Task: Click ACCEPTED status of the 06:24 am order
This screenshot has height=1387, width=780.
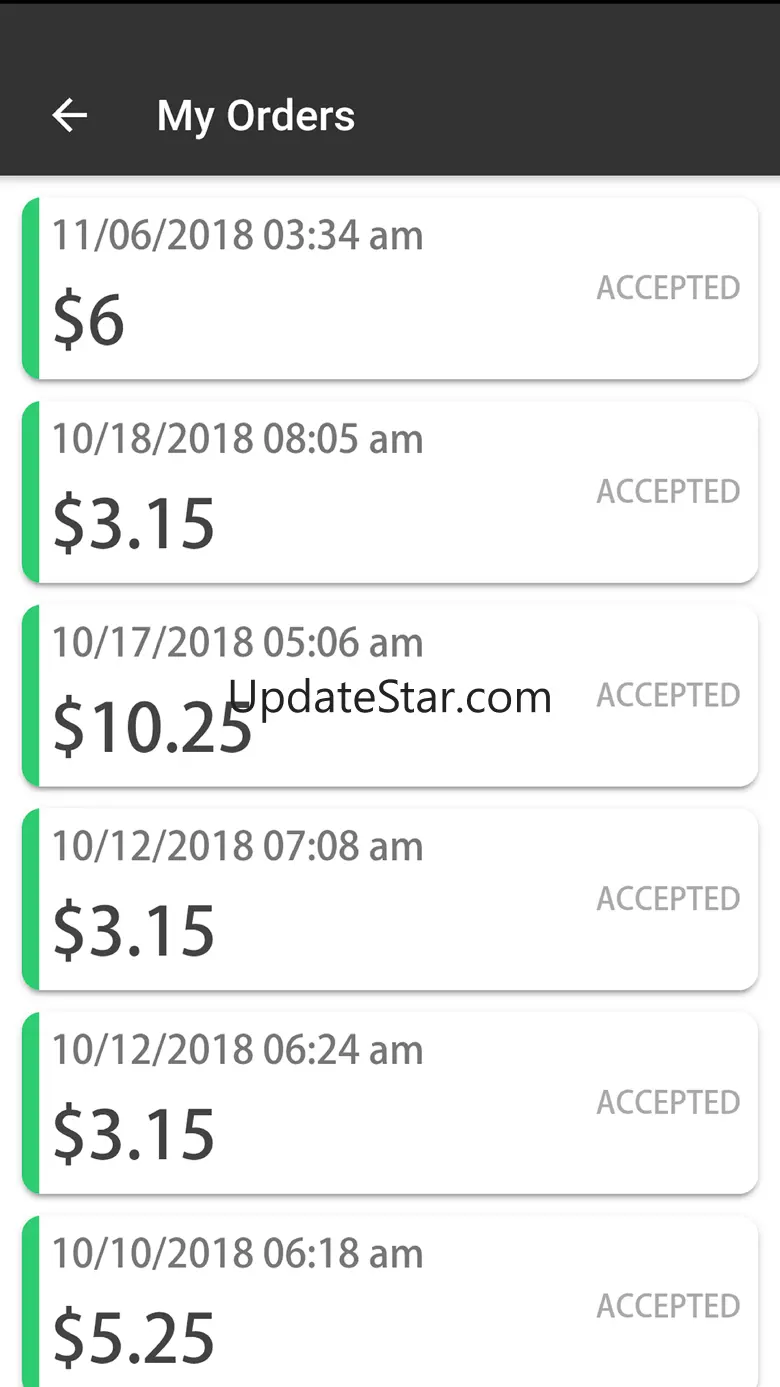Action: pyautogui.click(x=668, y=1102)
